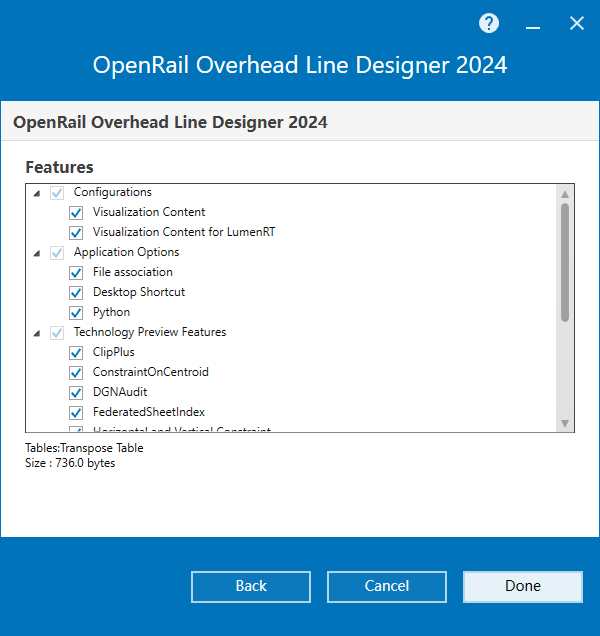Uncheck Visualization Content for LumenRT checkbox
Viewport: 600px width, 636px height.
click(x=76, y=233)
